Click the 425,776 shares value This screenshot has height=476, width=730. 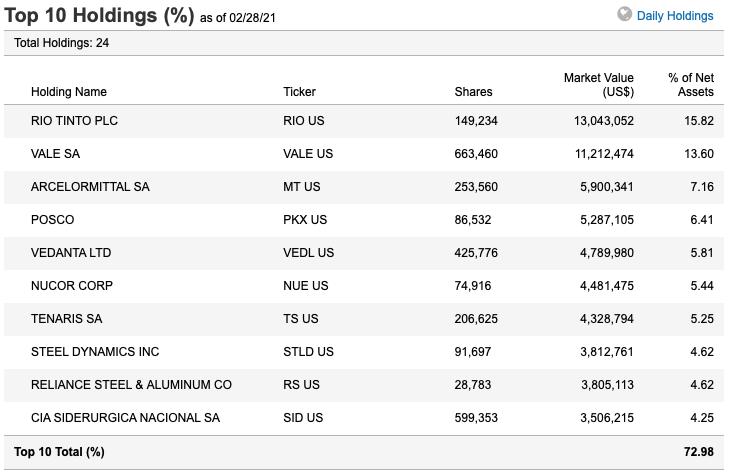point(476,253)
